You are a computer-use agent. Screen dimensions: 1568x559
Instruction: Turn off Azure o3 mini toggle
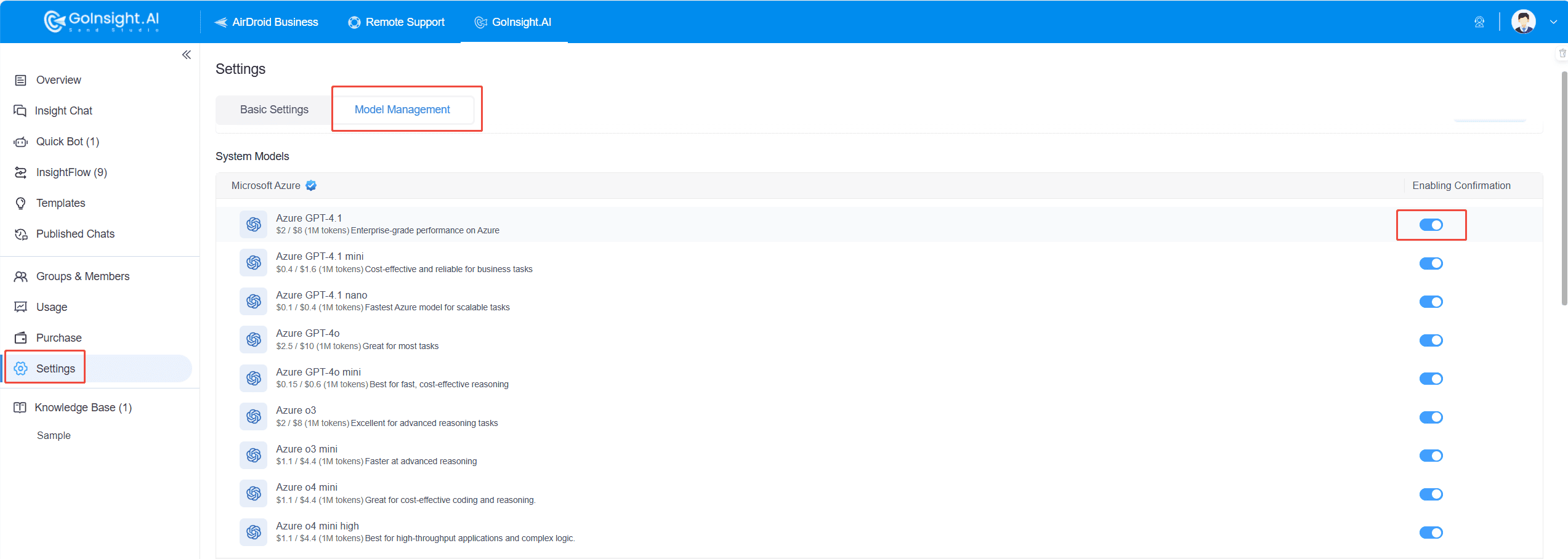(x=1431, y=456)
